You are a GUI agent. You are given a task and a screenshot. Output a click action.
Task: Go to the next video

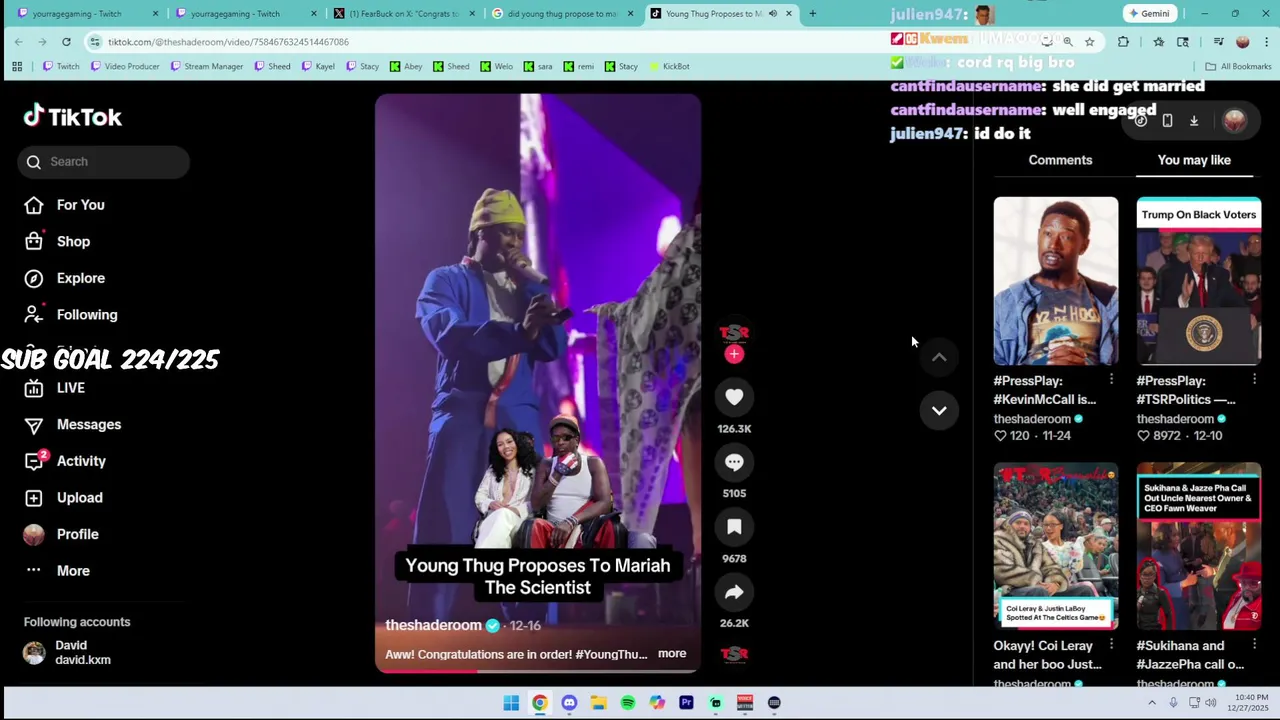pos(939,410)
